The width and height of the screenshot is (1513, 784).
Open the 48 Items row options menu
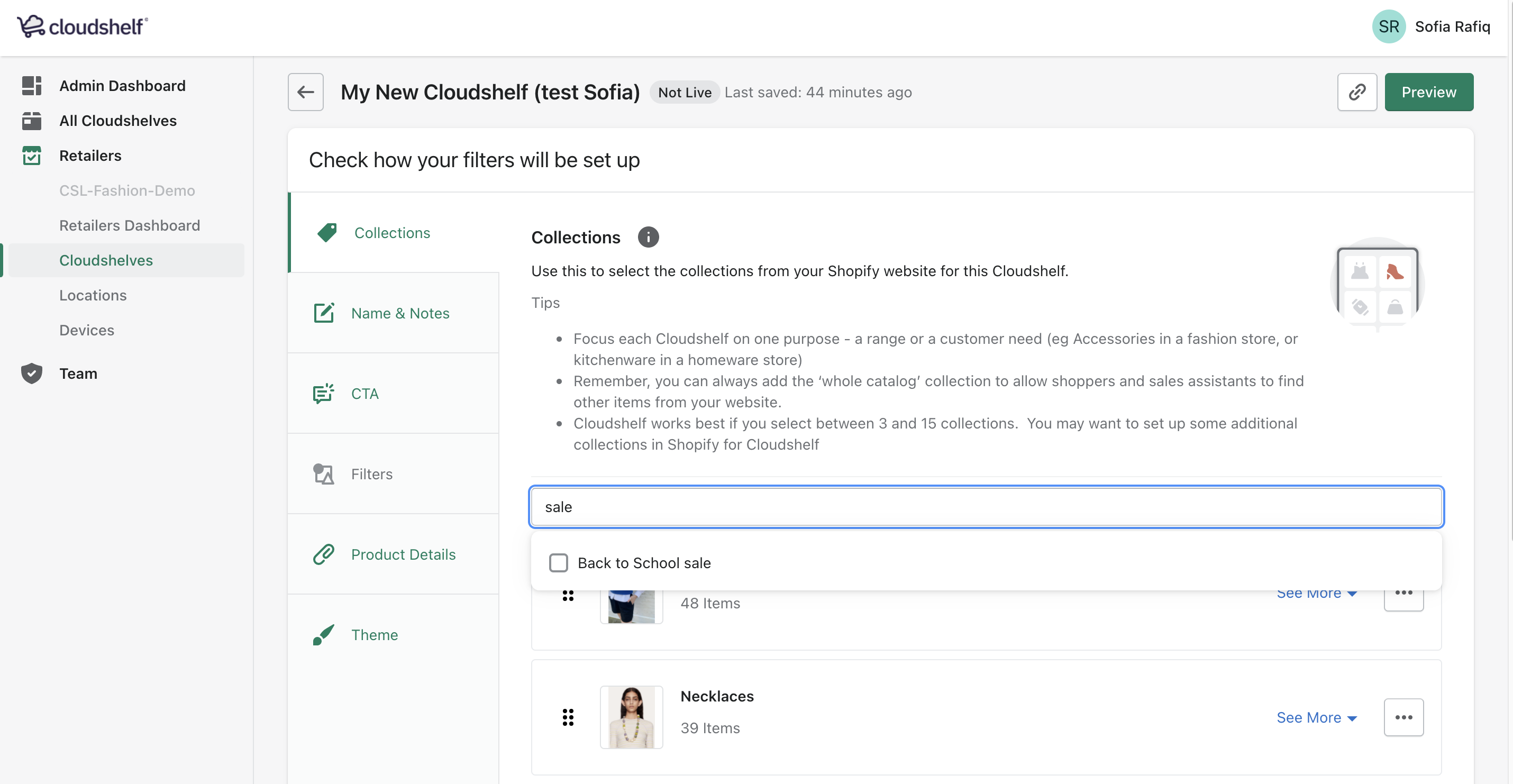coord(1403,600)
